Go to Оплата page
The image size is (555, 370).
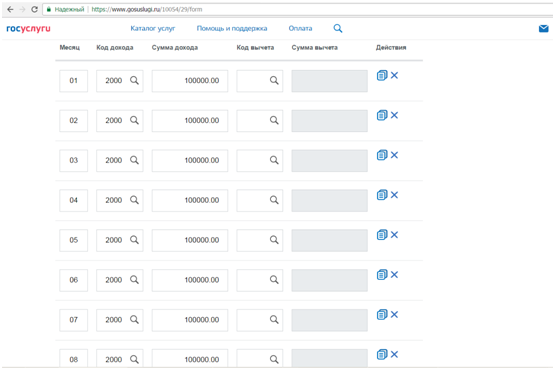(x=300, y=28)
